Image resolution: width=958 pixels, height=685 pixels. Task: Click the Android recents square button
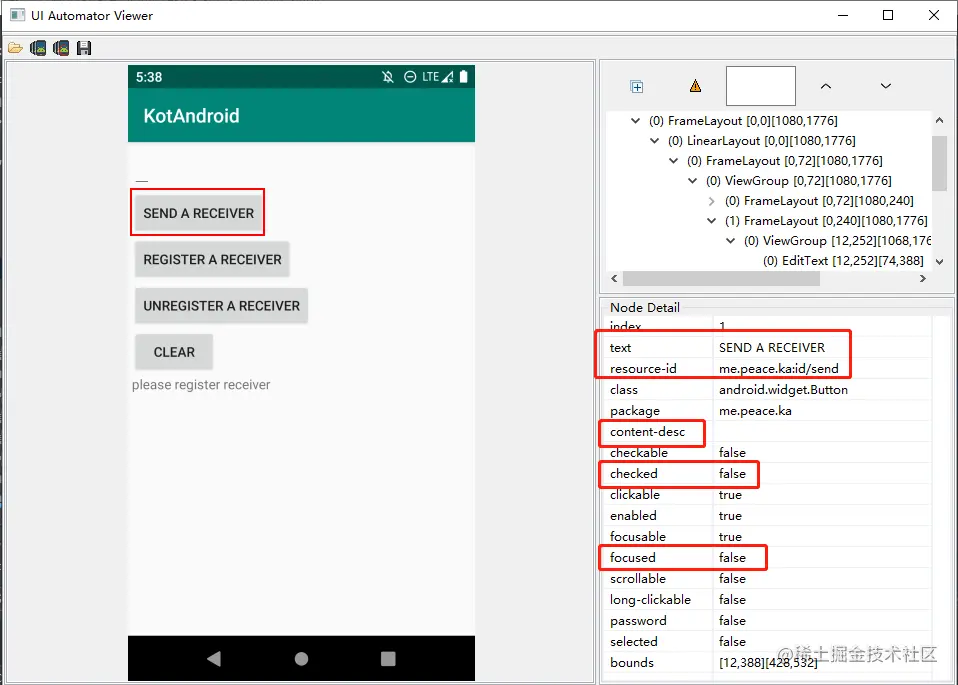pos(388,658)
